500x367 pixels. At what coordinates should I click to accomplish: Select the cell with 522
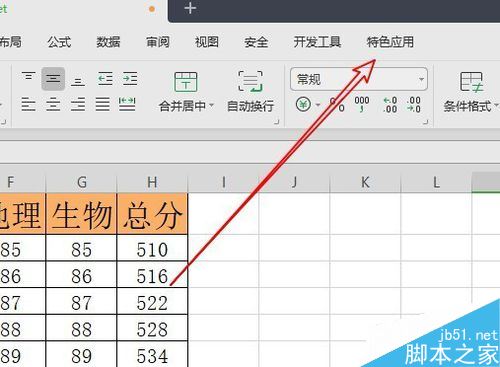click(x=153, y=302)
